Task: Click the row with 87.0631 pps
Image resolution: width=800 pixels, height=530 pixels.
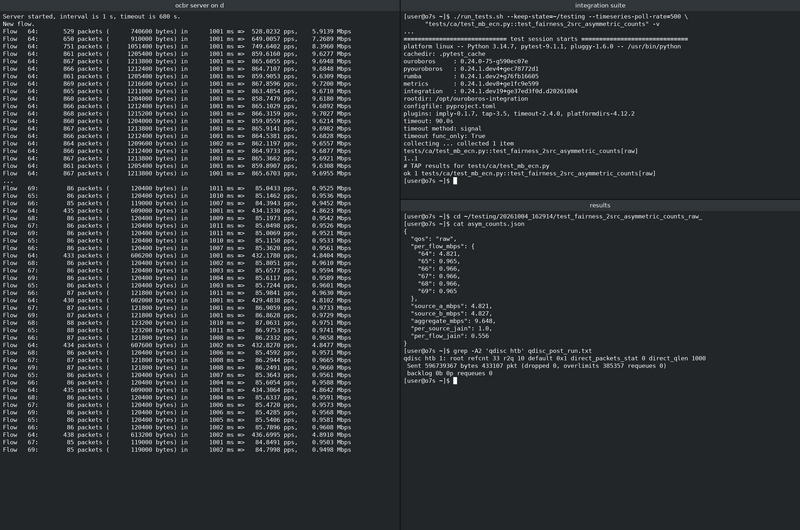Action: point(177,323)
